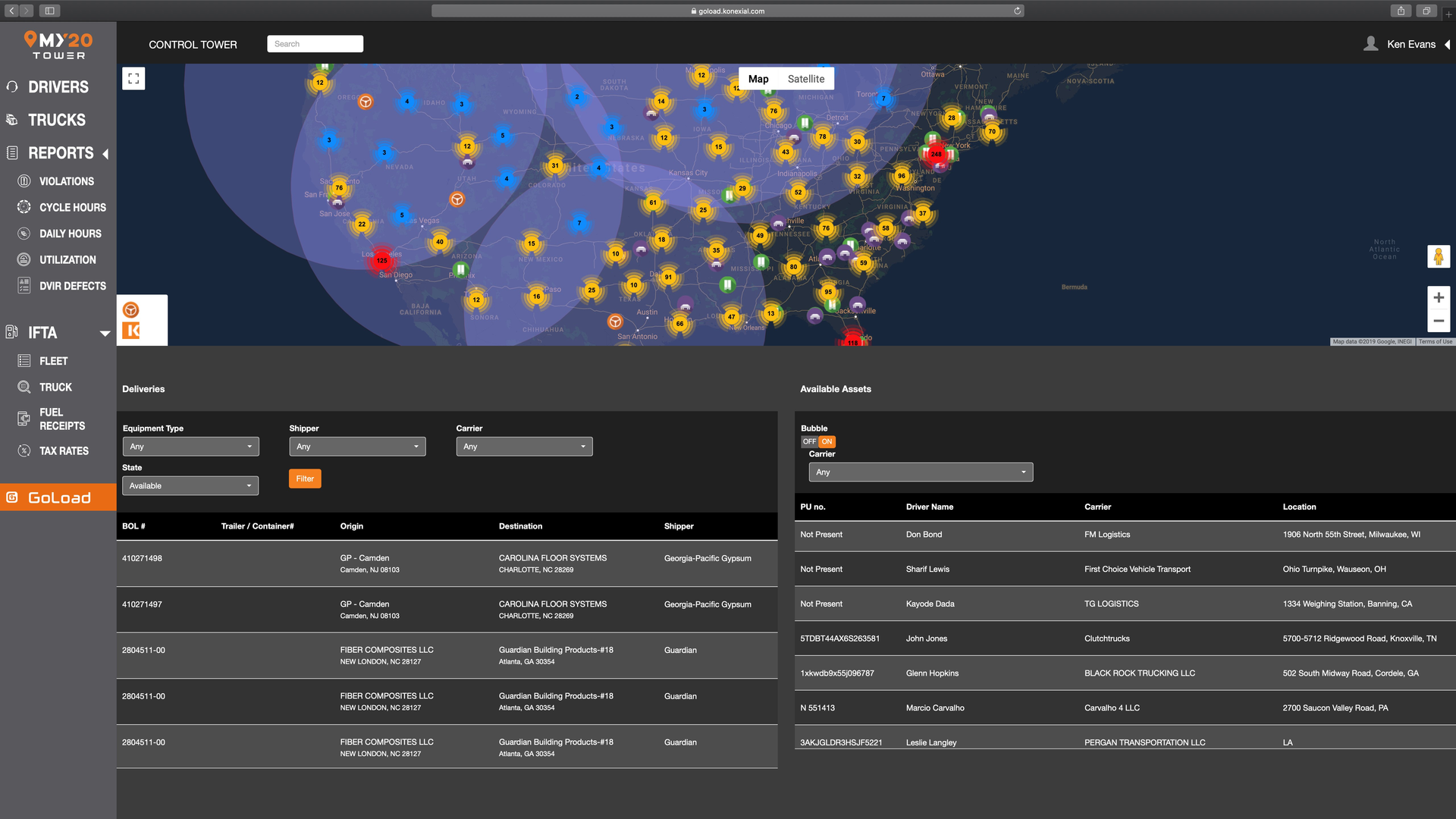Click the Control Tower search field
Screen dimensions: 1456x819
(x=315, y=44)
